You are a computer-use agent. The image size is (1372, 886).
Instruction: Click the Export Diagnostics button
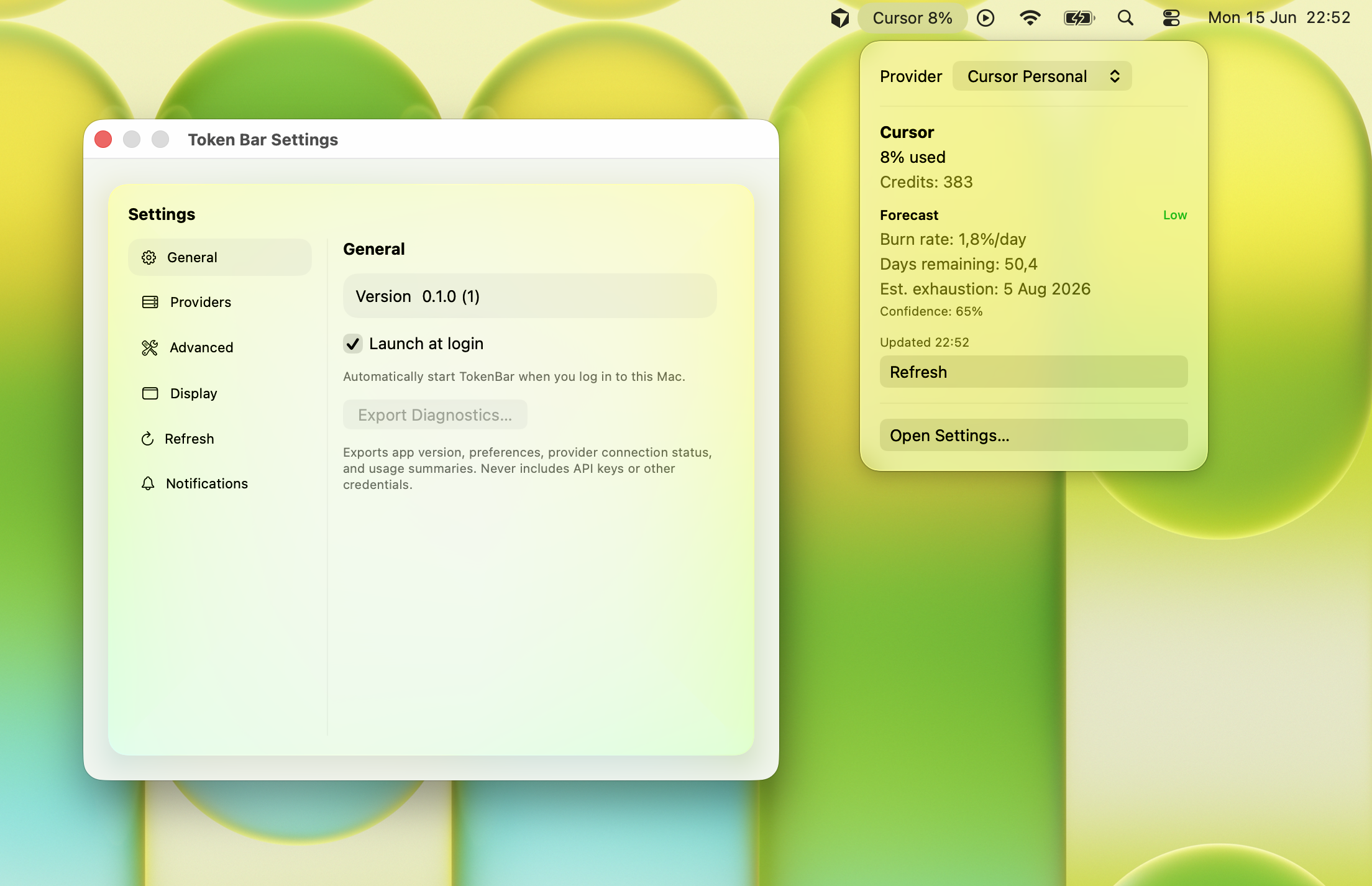[435, 414]
